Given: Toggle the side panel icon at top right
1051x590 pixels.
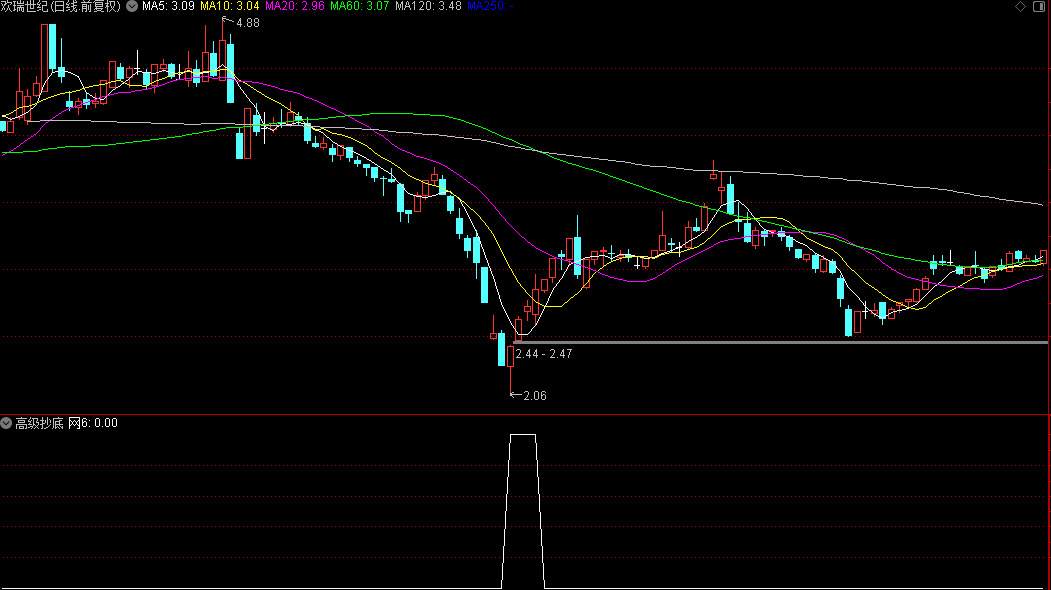Looking at the screenshot, I should click(1039, 6).
